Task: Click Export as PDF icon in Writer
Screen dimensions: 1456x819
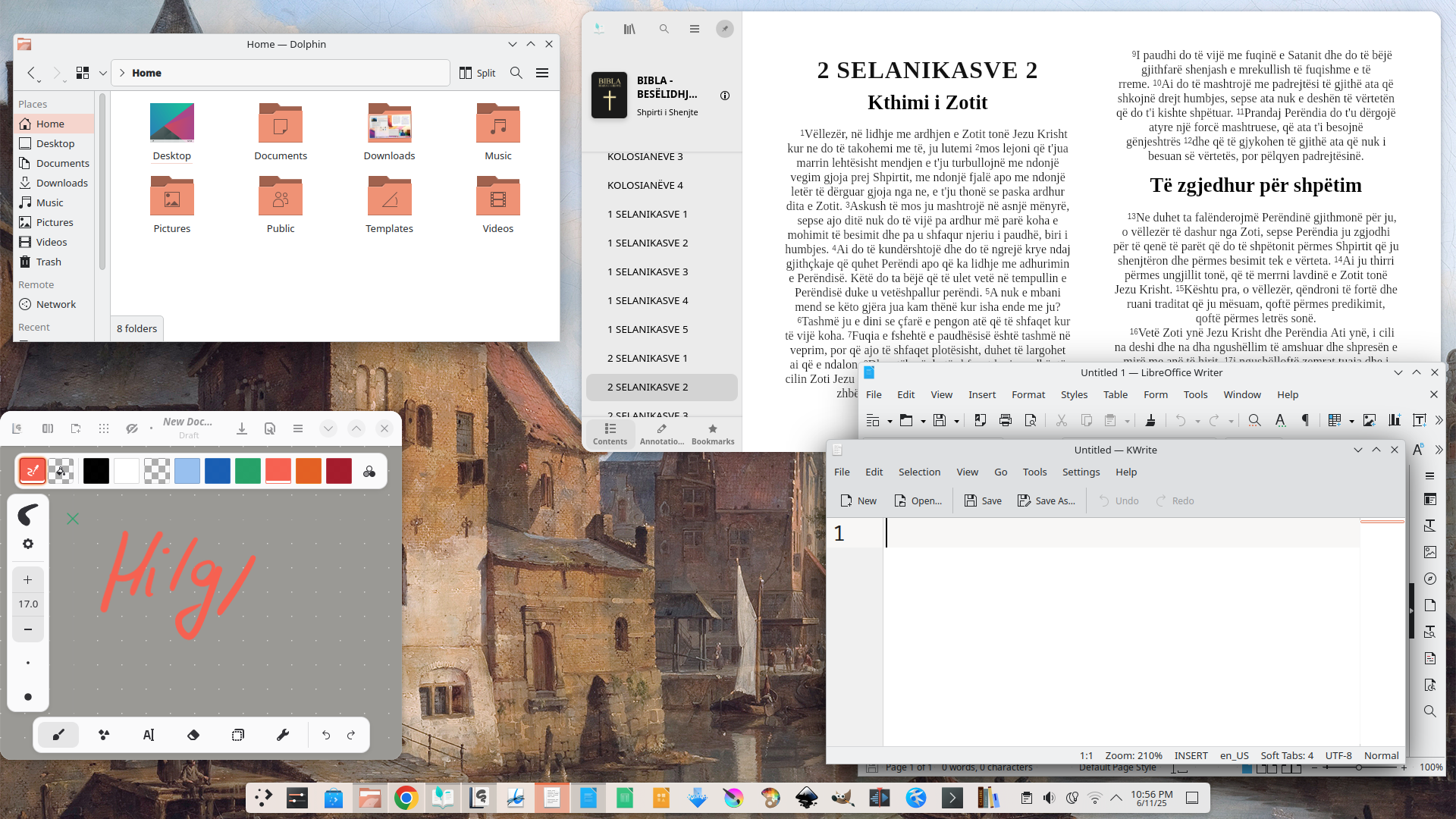Action: 981,420
